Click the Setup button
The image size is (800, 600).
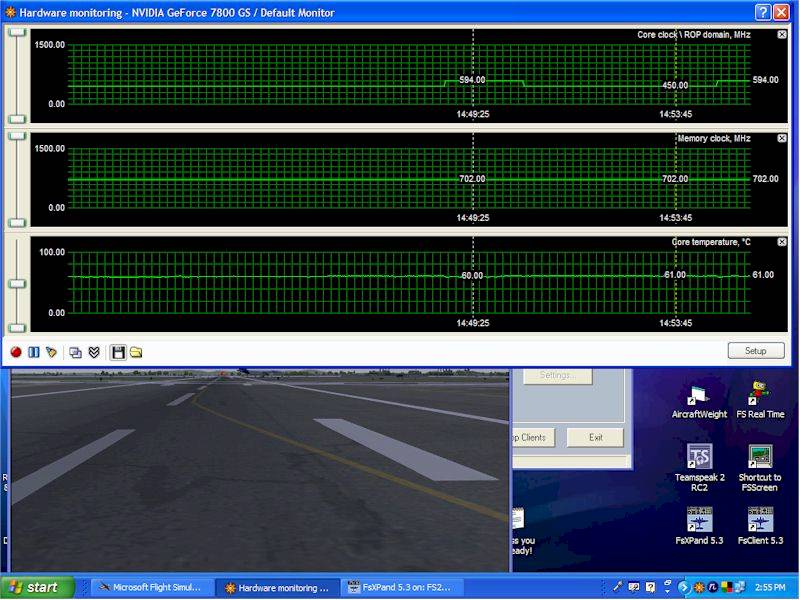755,351
